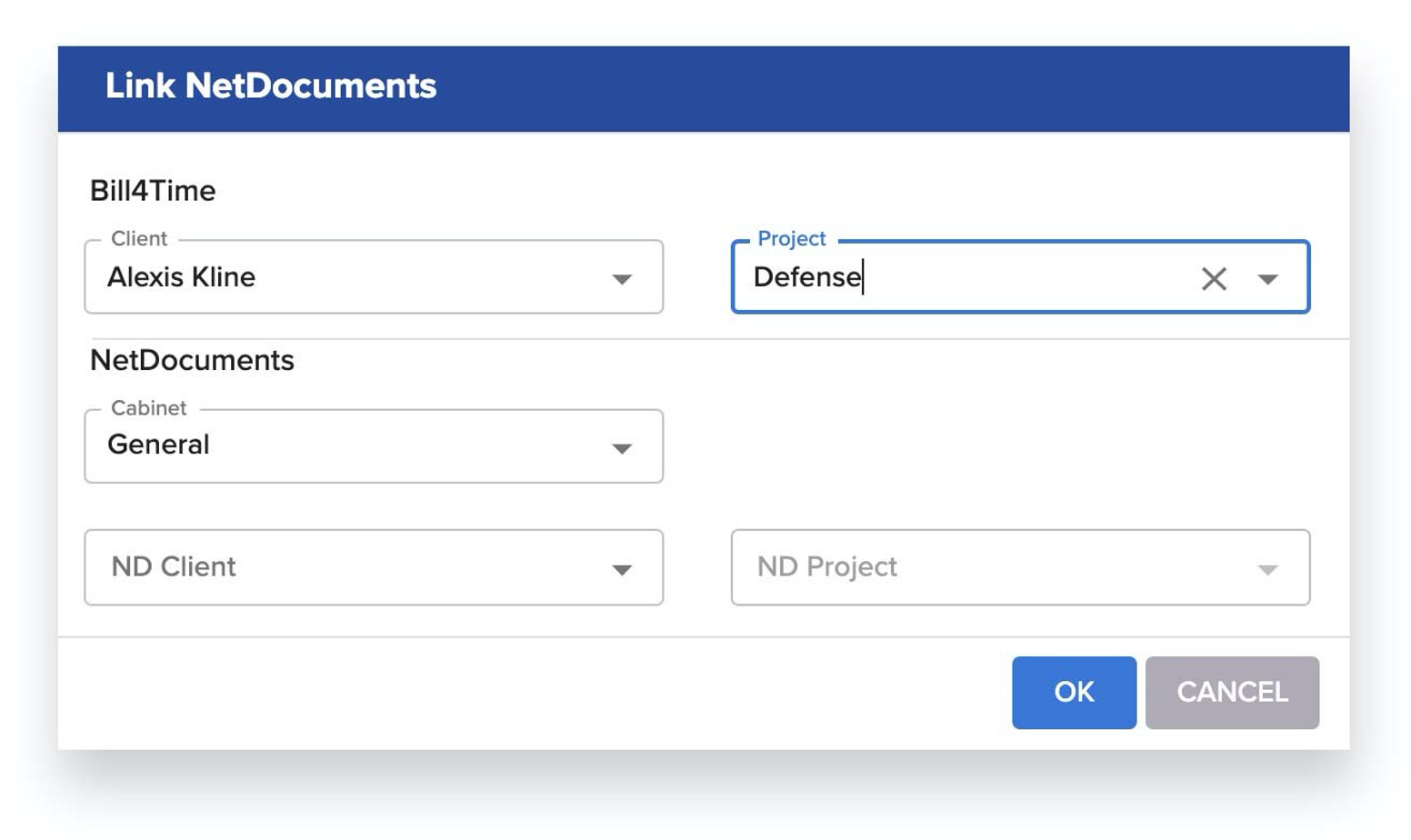Viewport: 1411px width, 840px height.
Task: Confirm the link with the OK button
Action: [x=1074, y=693]
